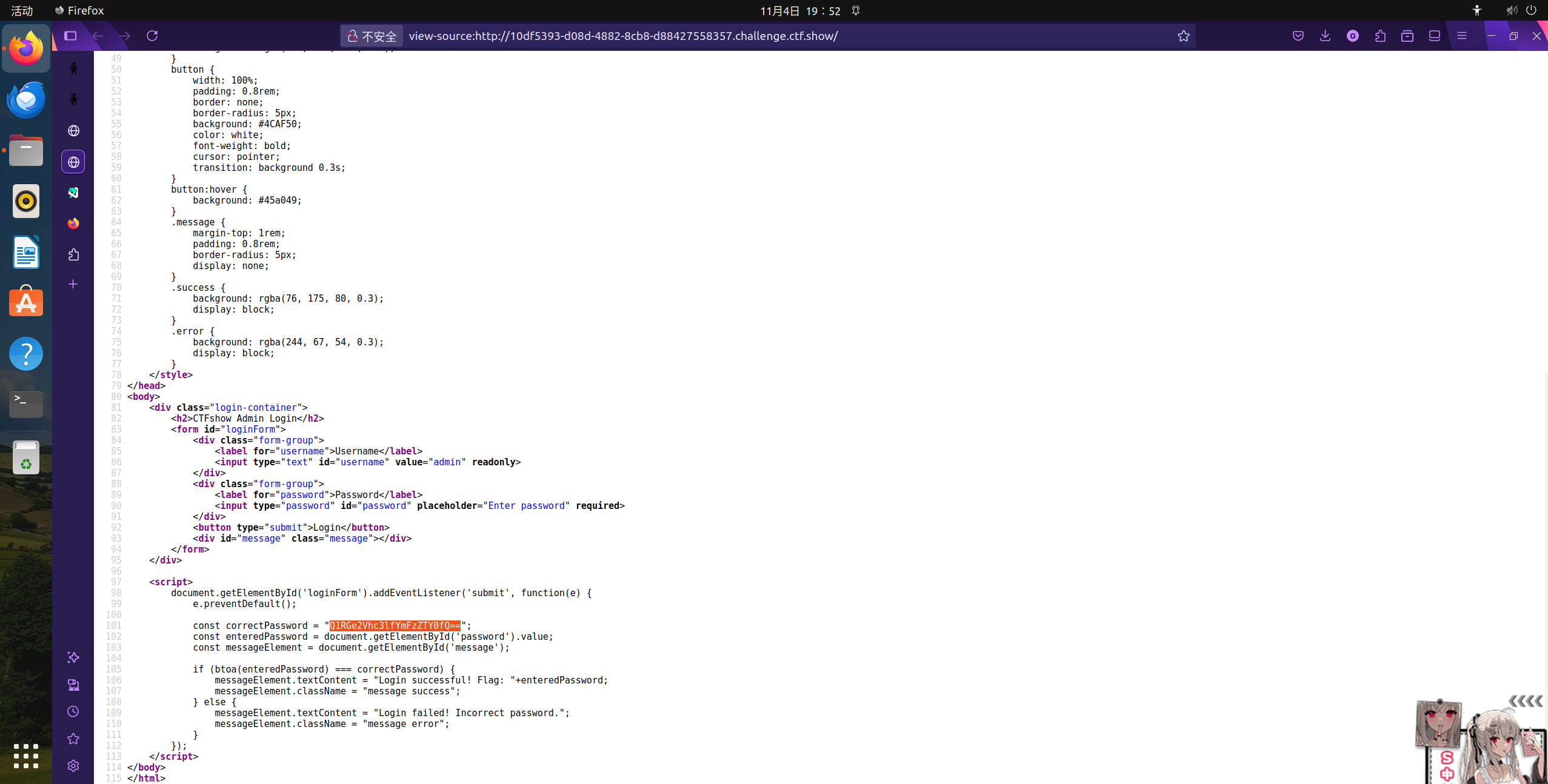Bookmark this page with the star

[x=1183, y=36]
